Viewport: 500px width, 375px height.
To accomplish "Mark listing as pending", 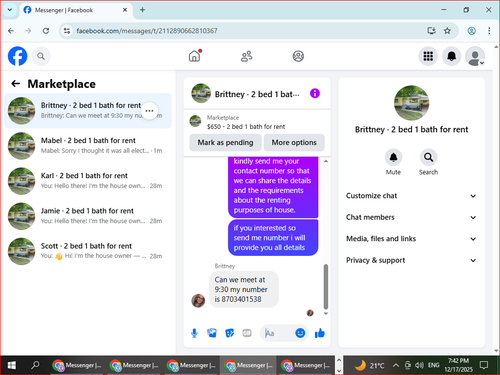I will click(225, 143).
